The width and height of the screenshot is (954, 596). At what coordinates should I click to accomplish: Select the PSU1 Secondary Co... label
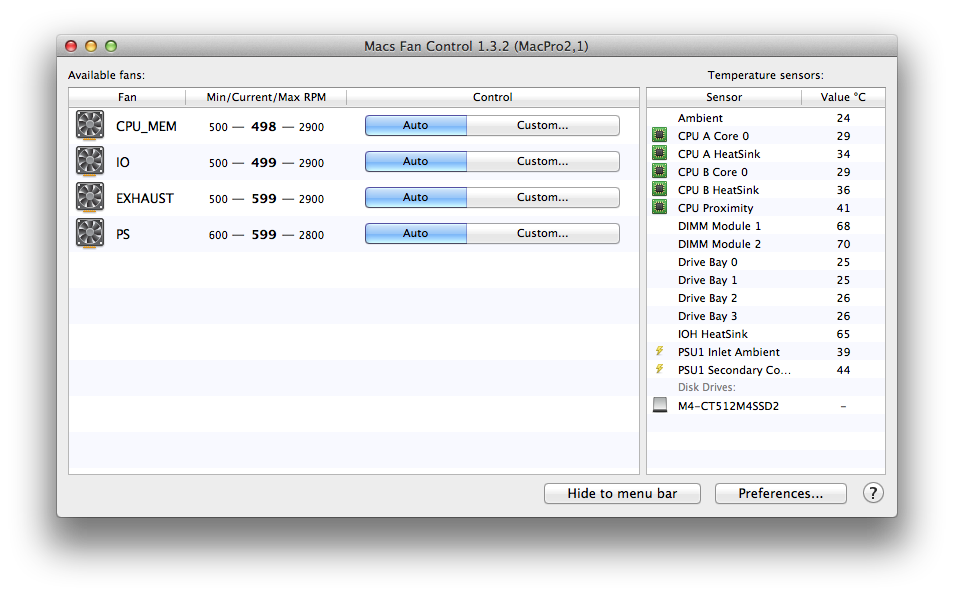[x=734, y=370]
